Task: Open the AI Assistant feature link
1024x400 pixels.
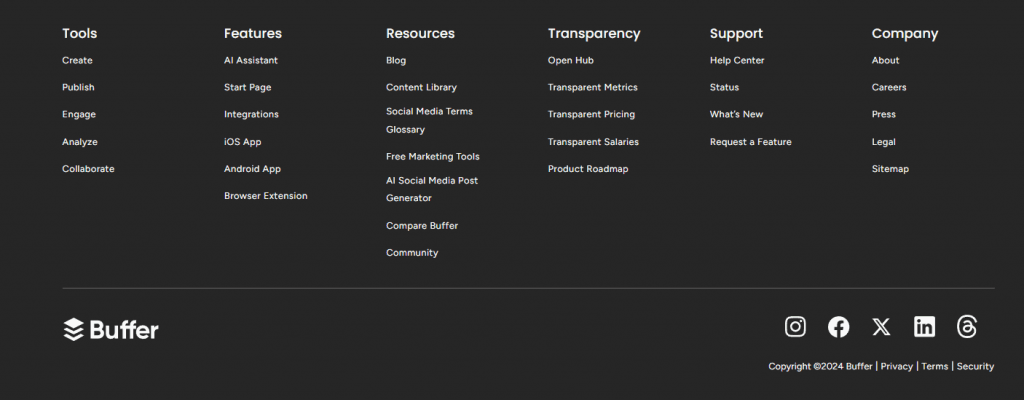Action: coord(251,60)
